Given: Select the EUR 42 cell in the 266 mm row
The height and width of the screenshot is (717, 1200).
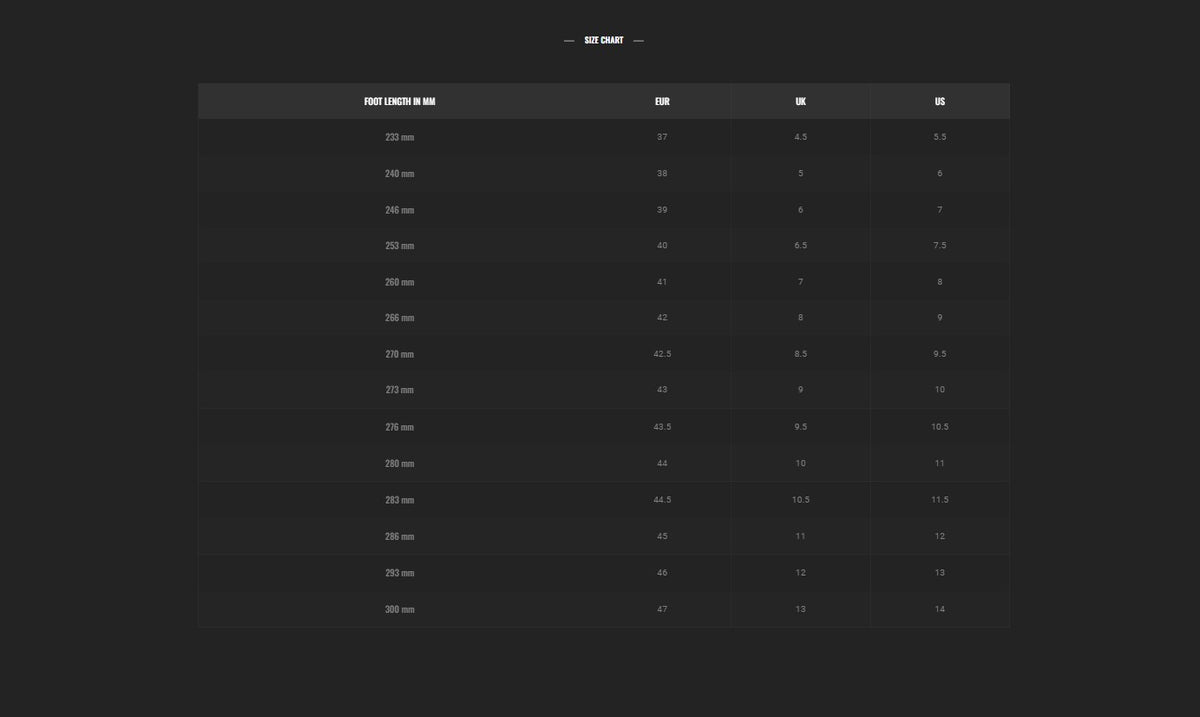Looking at the screenshot, I should (662, 317).
